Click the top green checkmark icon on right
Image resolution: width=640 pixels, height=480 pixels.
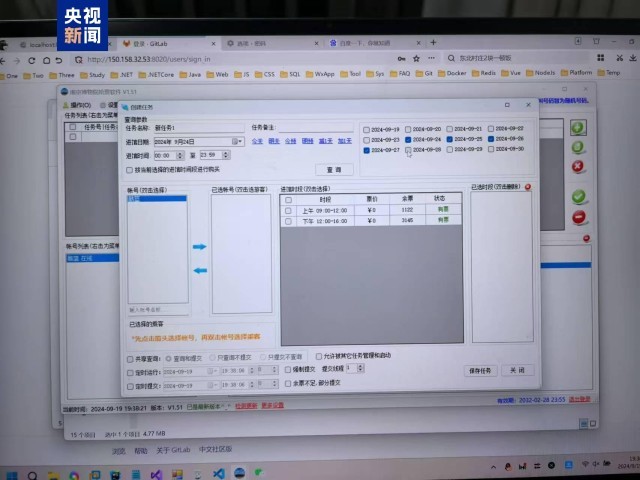tap(577, 128)
